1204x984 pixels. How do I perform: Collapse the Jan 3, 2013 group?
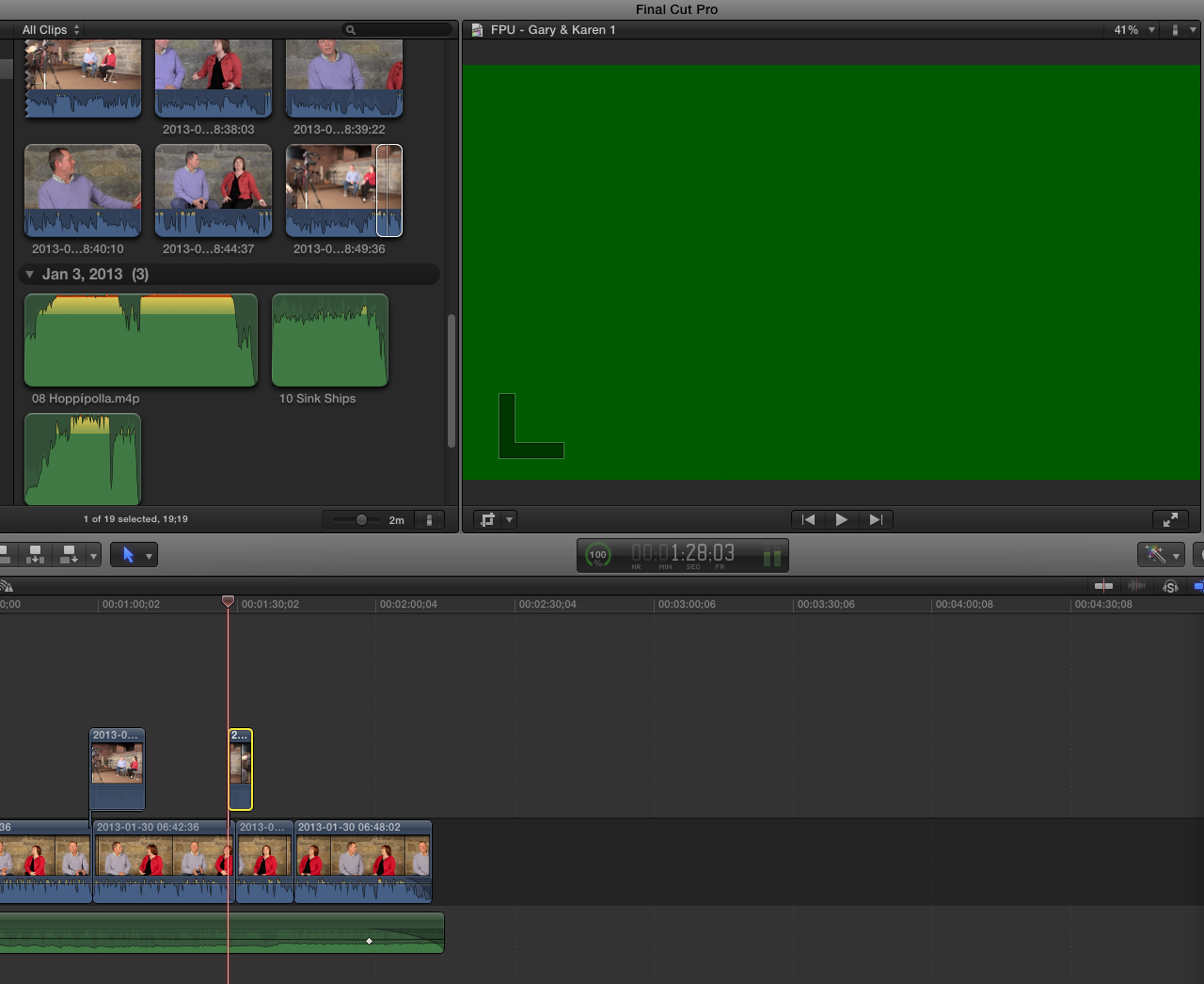point(29,275)
